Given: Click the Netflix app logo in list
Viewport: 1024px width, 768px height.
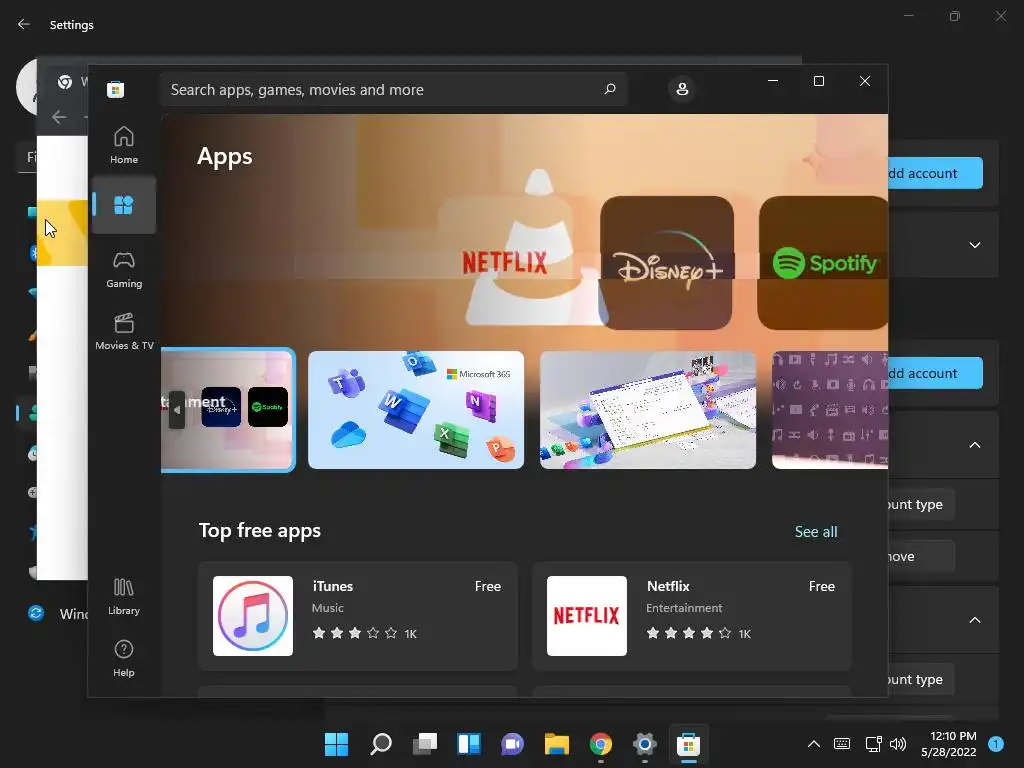Looking at the screenshot, I should (x=586, y=616).
